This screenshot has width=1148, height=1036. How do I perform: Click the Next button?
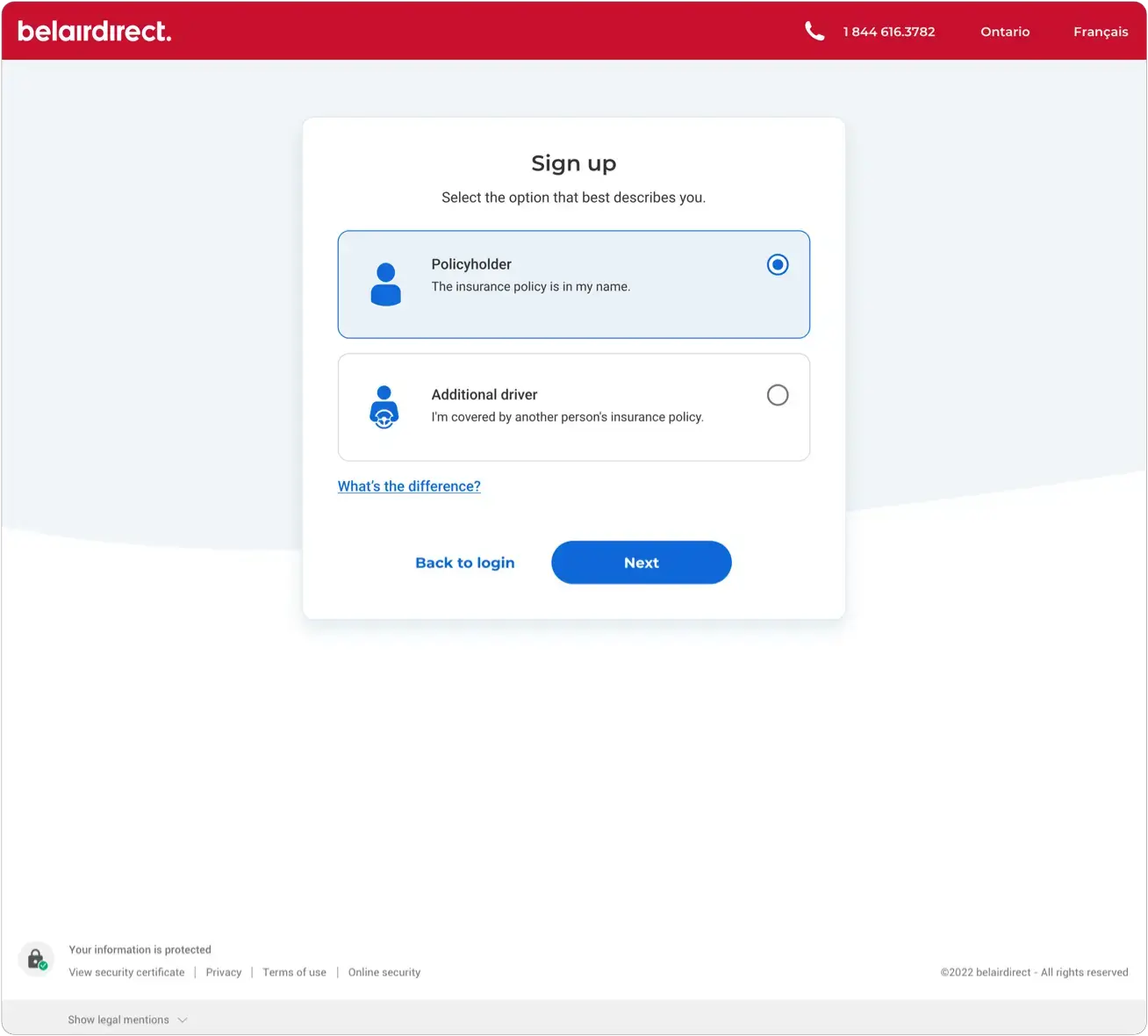(642, 563)
